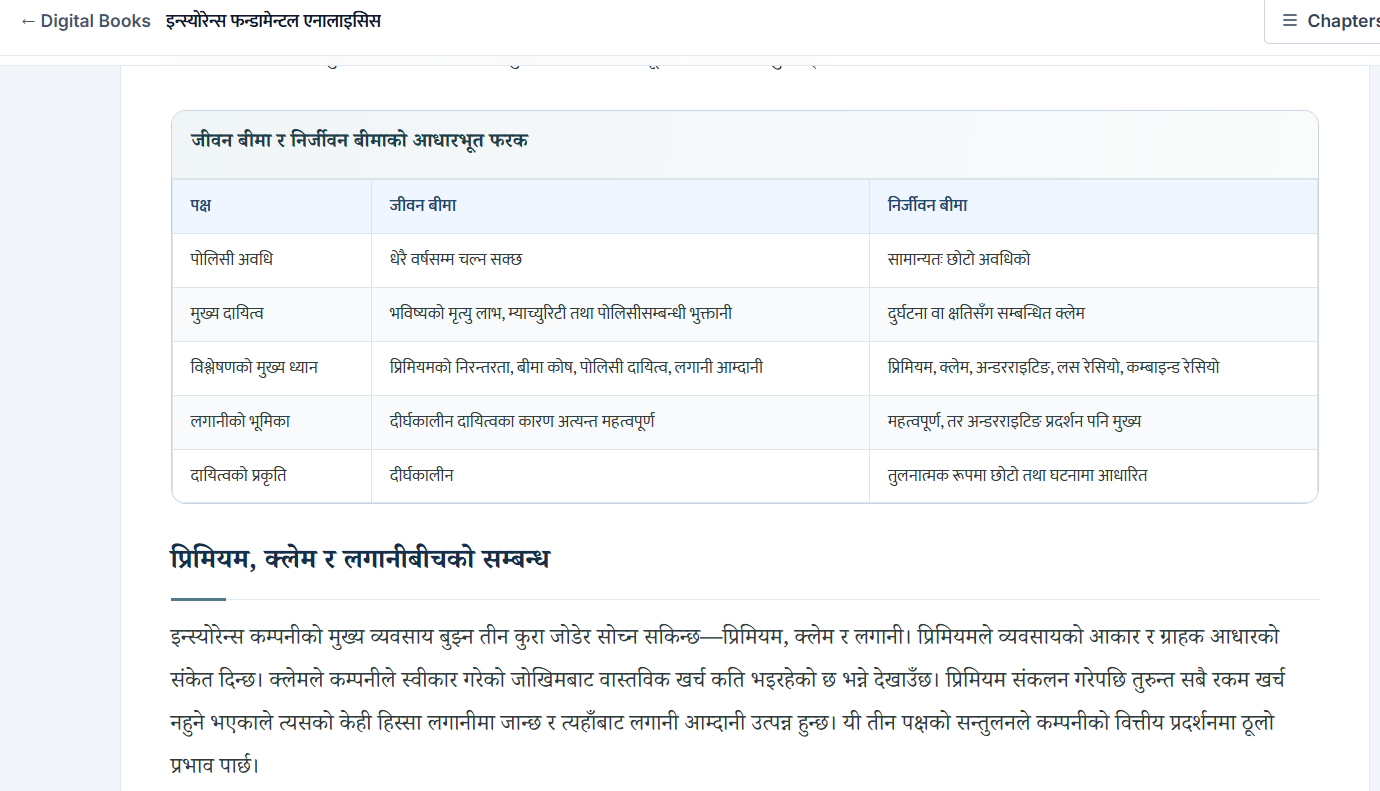Select the cell starting 'भविष्यको मृत्यु लाभ'

click(x=621, y=314)
